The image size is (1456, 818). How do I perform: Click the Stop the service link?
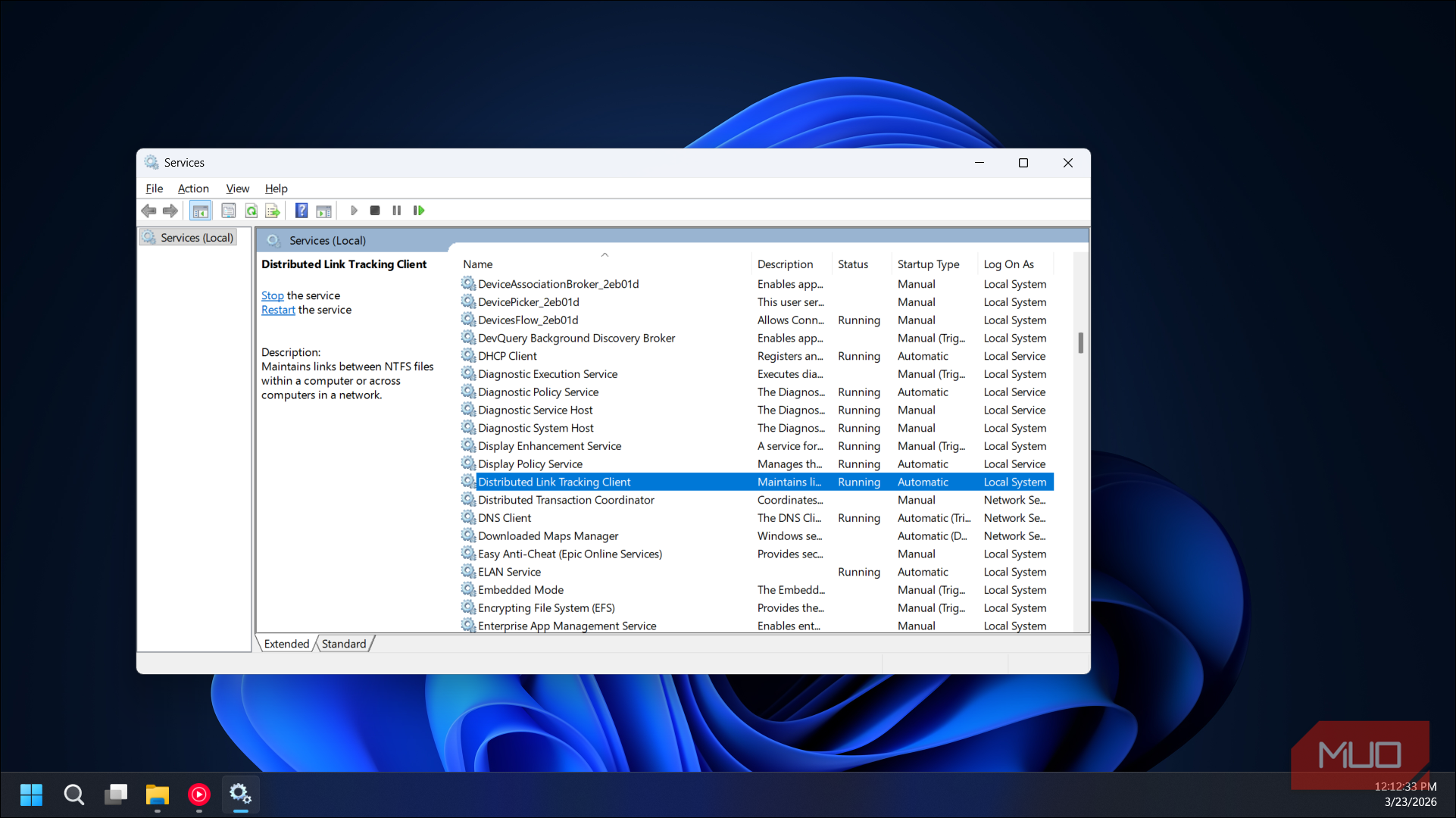(x=273, y=295)
